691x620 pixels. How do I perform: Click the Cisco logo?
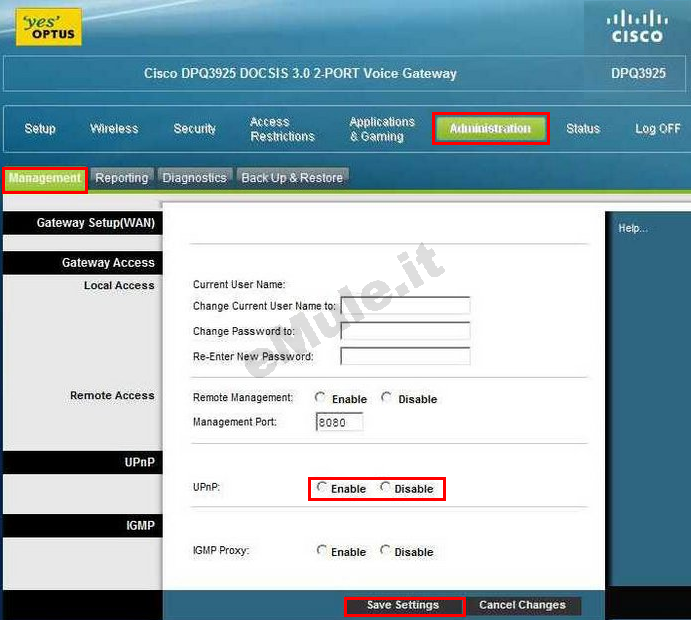[637, 28]
